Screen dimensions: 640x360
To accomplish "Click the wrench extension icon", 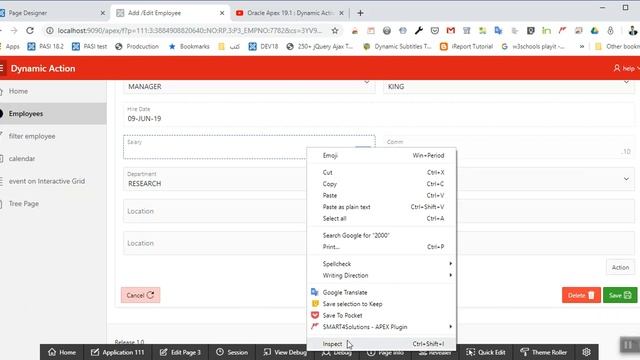I will [x=419, y=31].
